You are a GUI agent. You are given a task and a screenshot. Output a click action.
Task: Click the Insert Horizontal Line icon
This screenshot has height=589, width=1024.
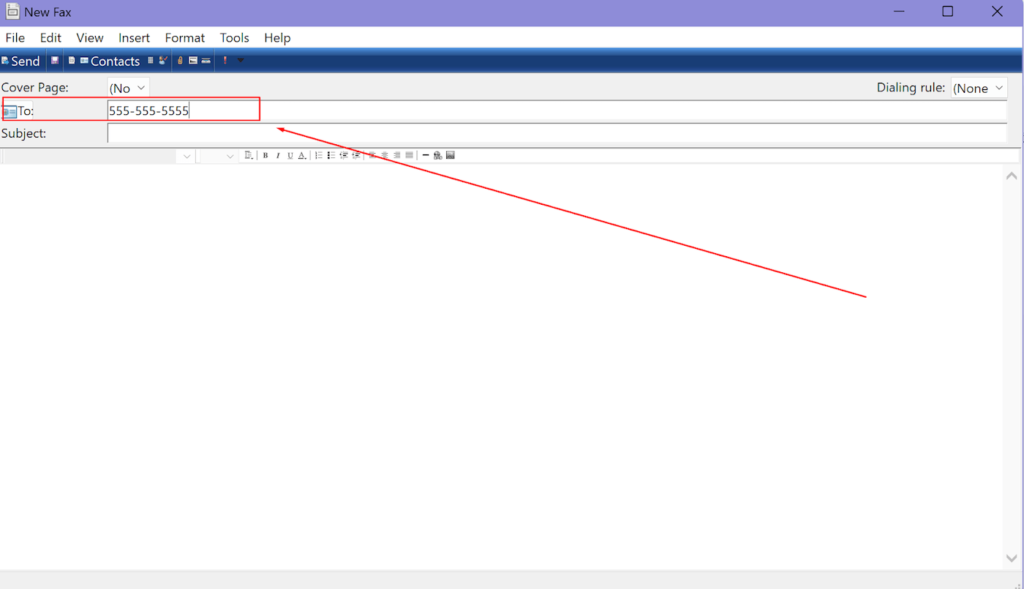(x=425, y=155)
